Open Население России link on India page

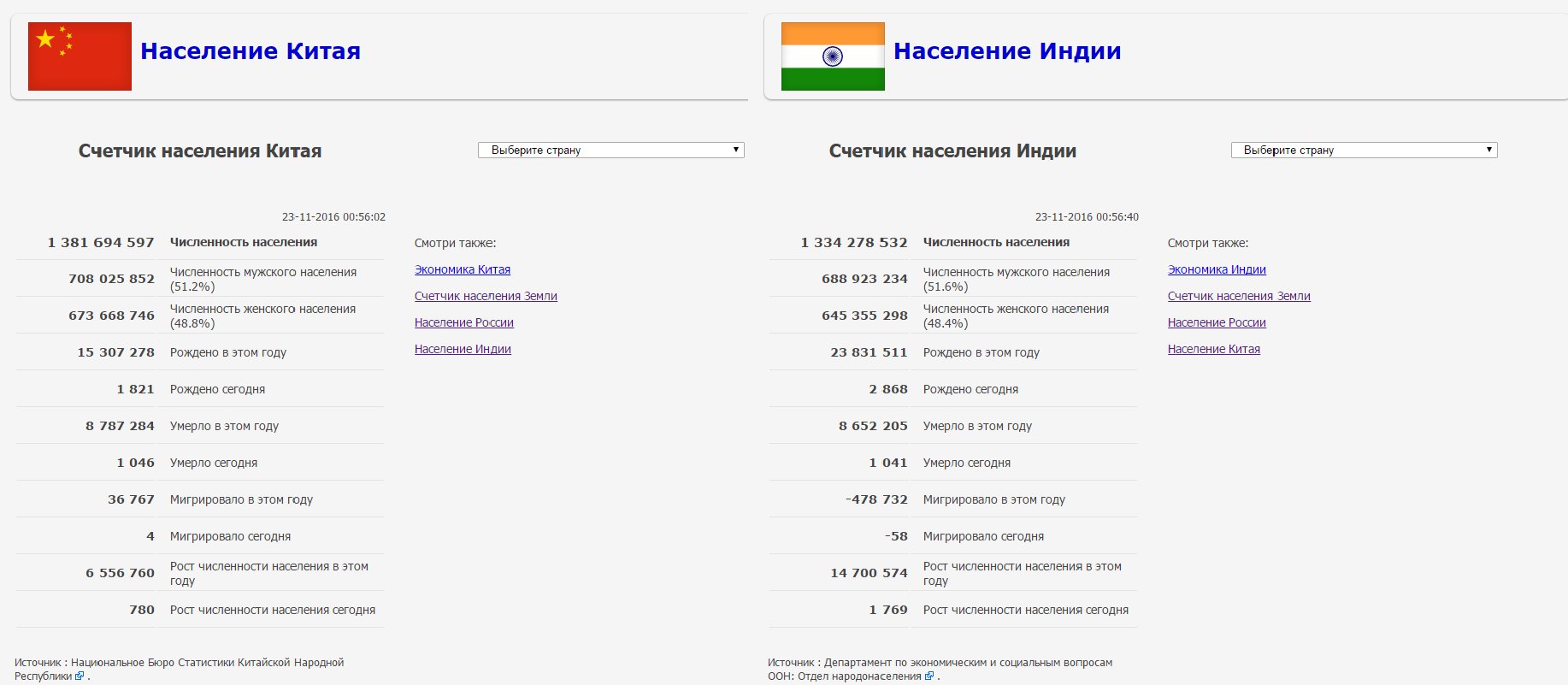click(1217, 322)
